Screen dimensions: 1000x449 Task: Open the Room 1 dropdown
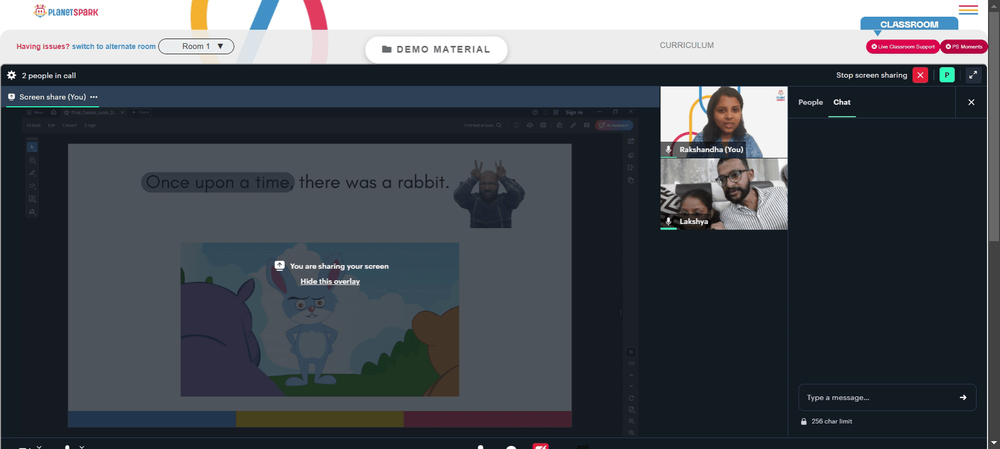point(196,47)
